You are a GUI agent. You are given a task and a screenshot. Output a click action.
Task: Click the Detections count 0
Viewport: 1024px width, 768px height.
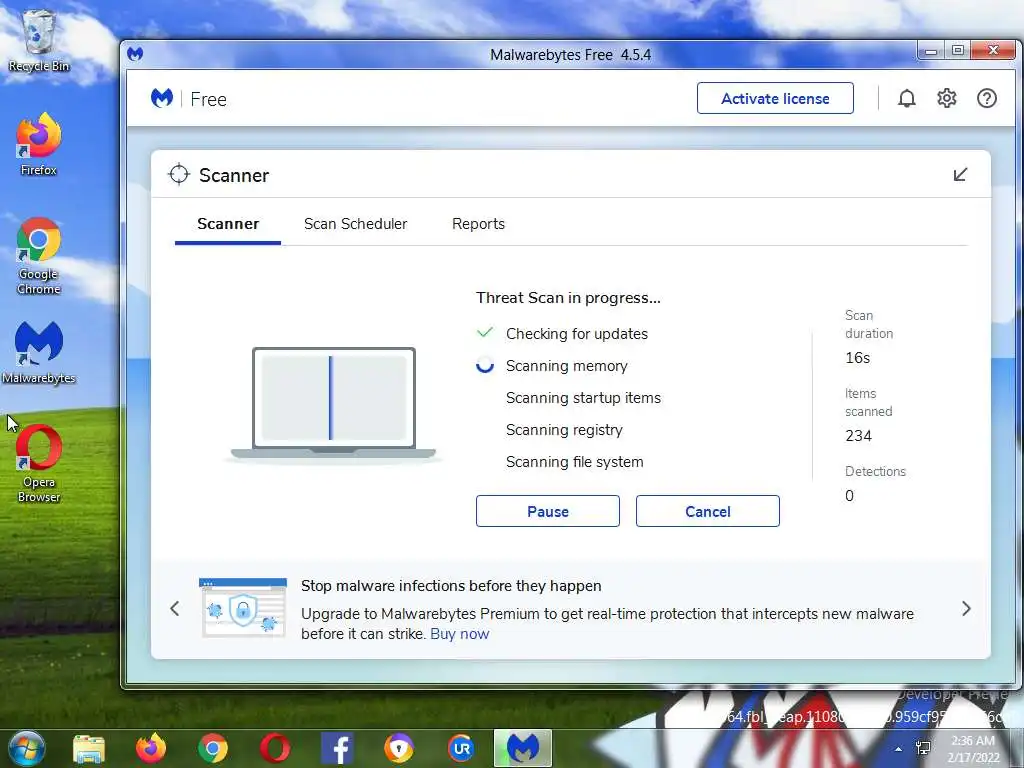[x=849, y=496]
